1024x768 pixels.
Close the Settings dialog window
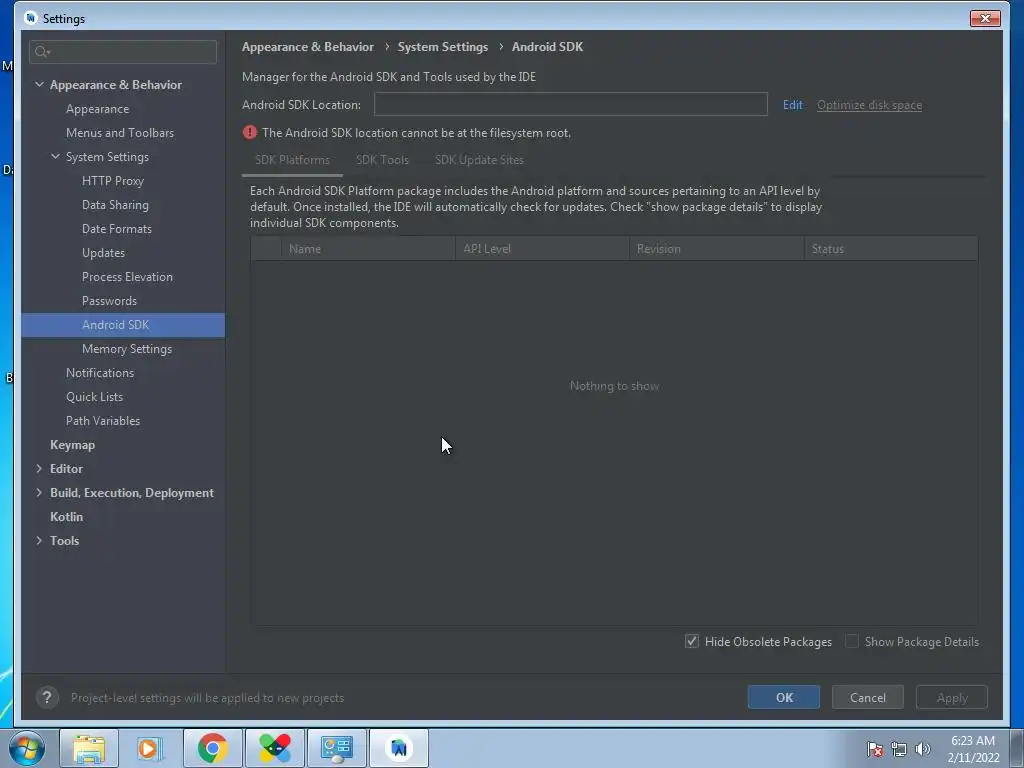(985, 18)
